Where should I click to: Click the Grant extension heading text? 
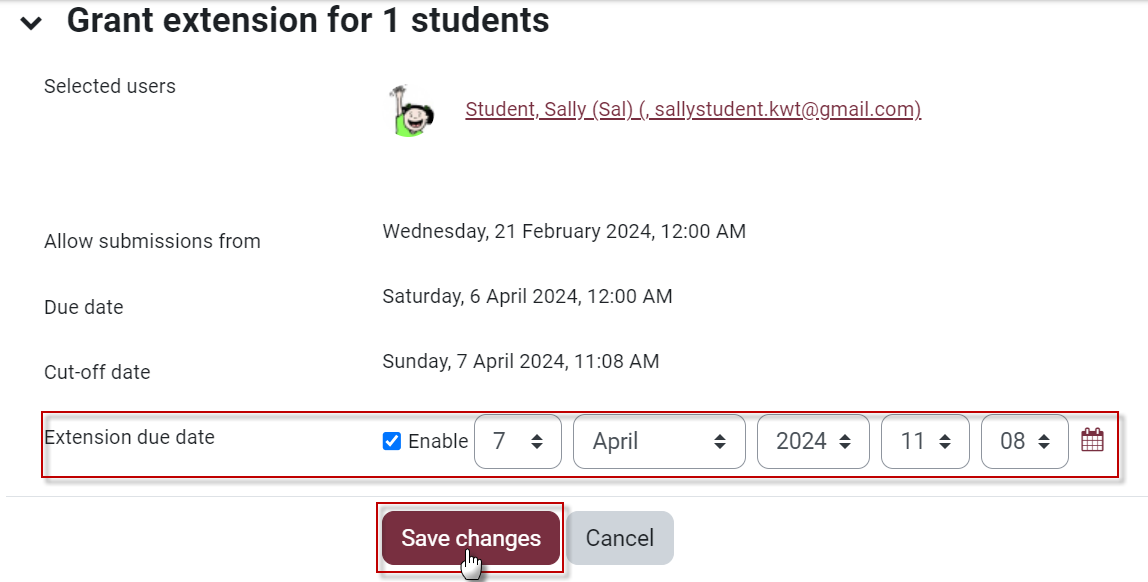pos(308,20)
